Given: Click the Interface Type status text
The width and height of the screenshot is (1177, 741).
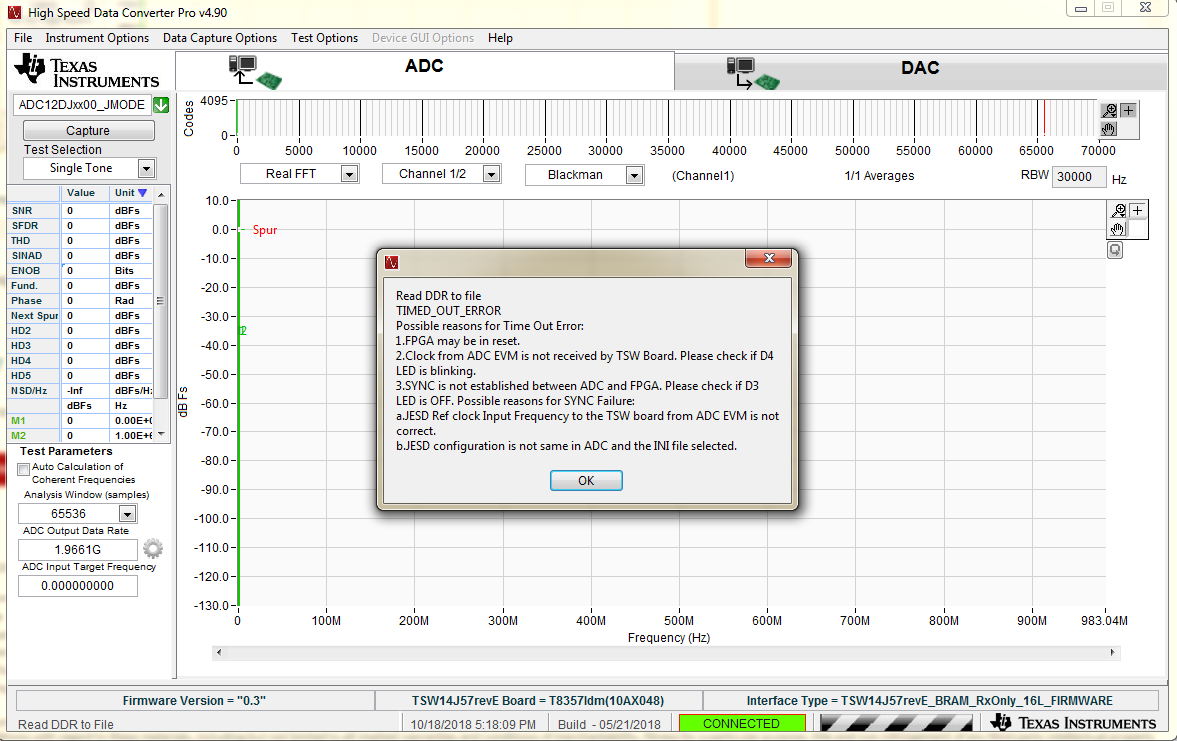Looking at the screenshot, I should click(929, 700).
